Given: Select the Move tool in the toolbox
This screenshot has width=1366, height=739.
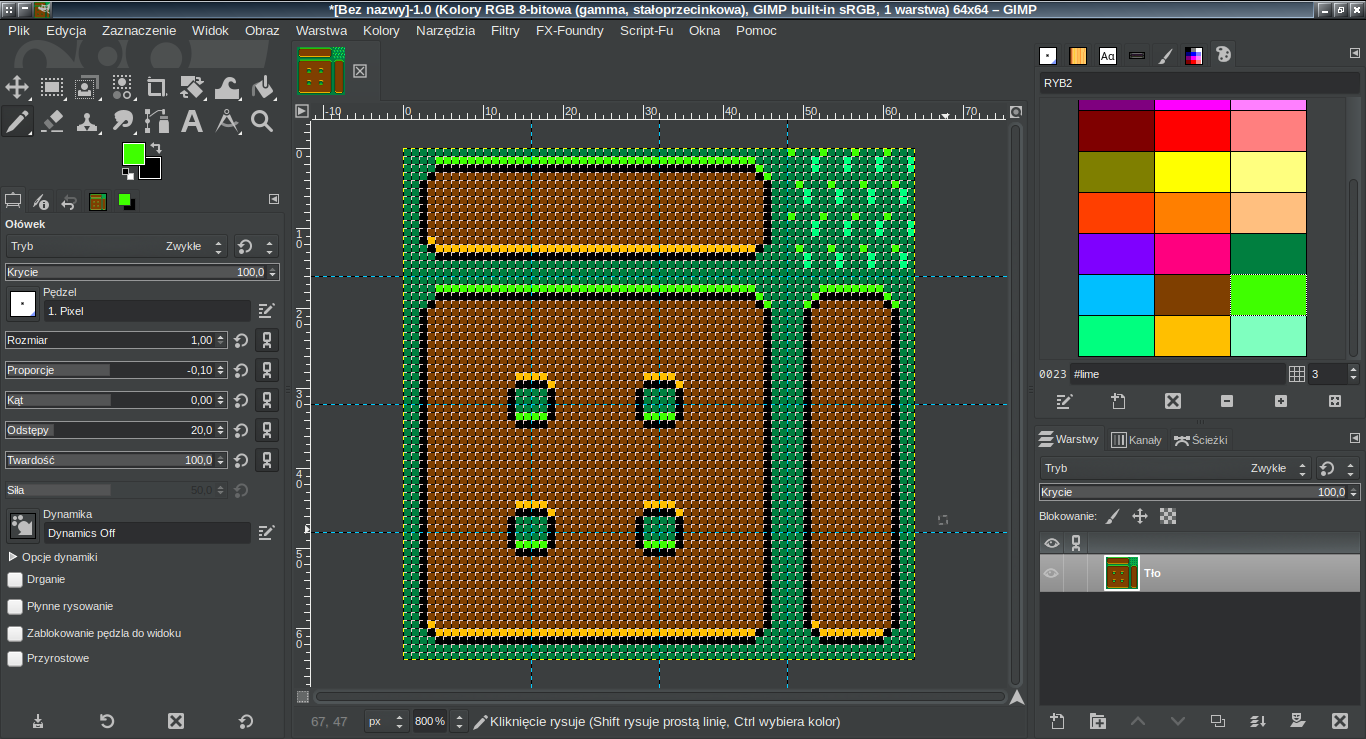Looking at the screenshot, I should pyautogui.click(x=17, y=87).
